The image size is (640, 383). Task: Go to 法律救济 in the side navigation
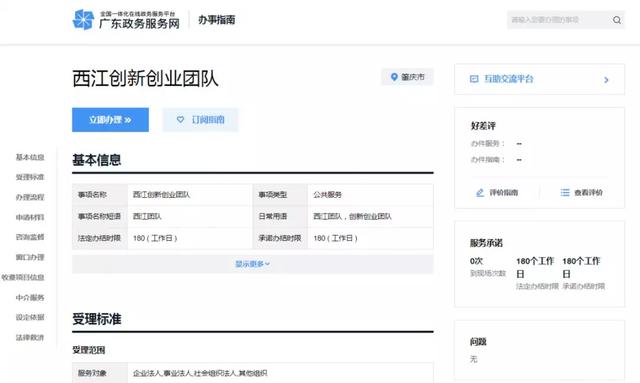point(30,337)
